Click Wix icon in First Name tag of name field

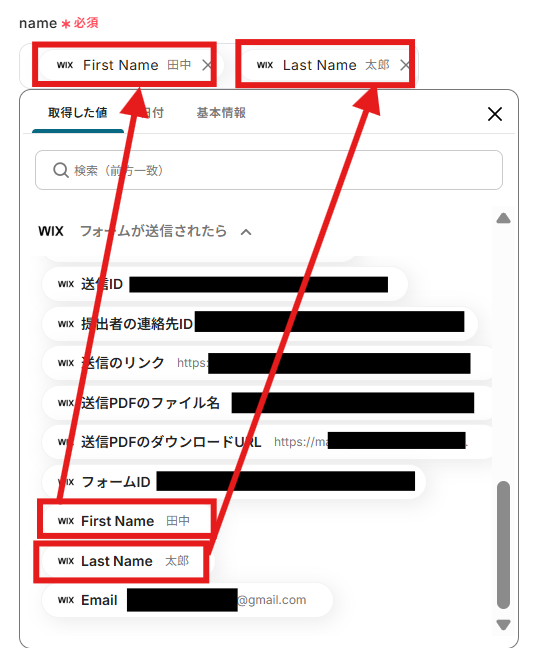point(65,65)
